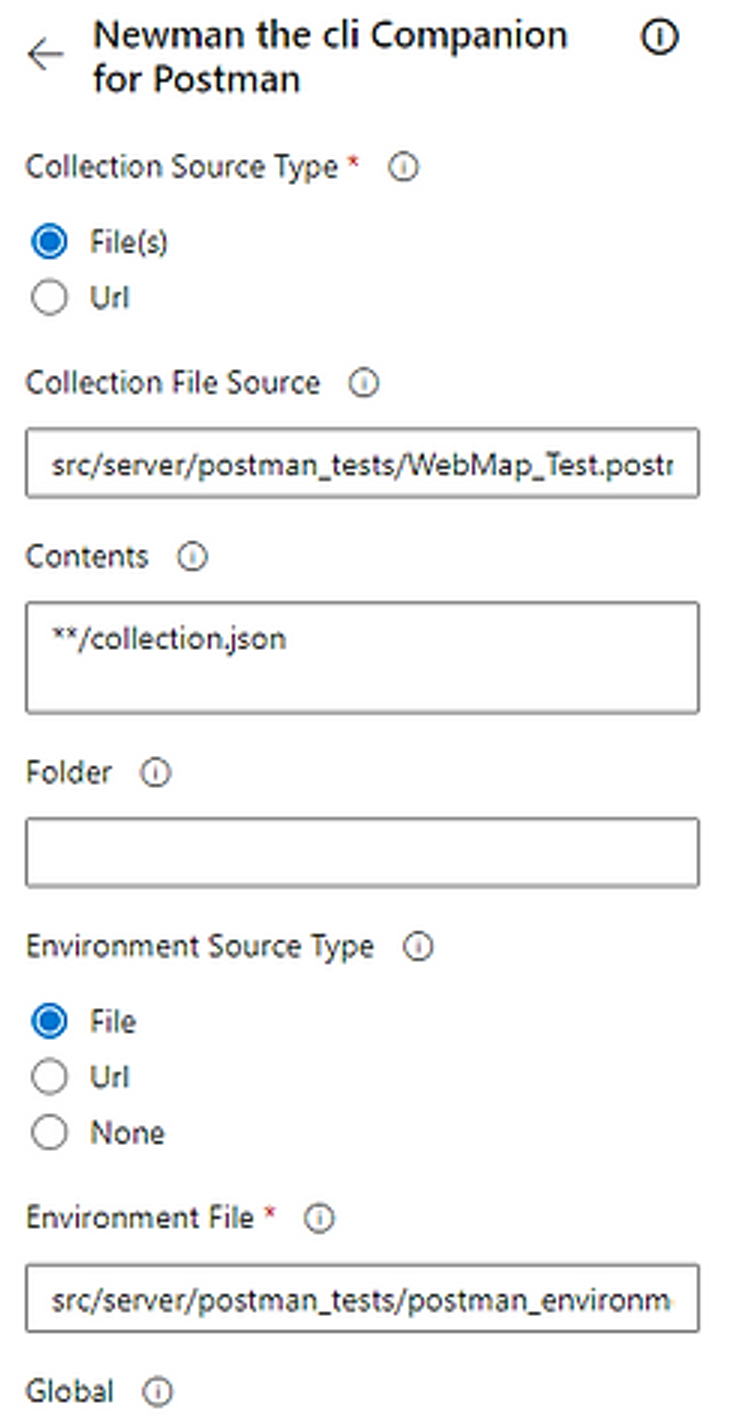
Task: Show info tooltip for Contents
Action: (x=191, y=557)
